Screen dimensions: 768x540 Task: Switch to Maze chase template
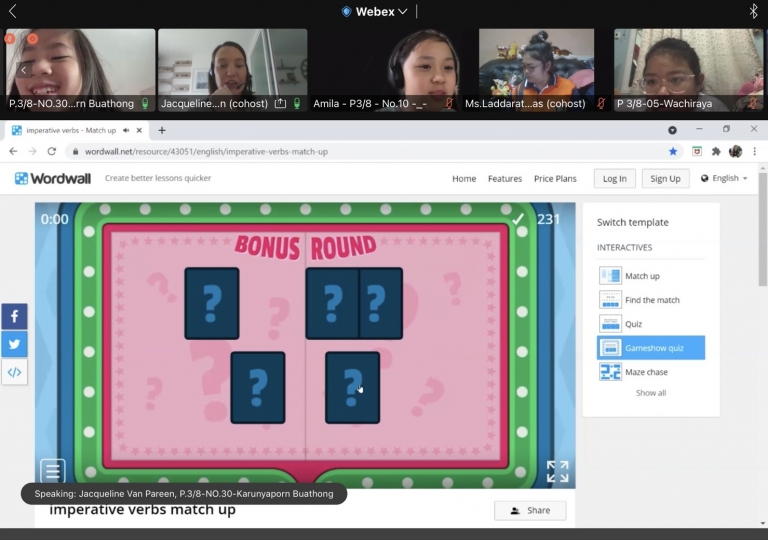pos(651,372)
